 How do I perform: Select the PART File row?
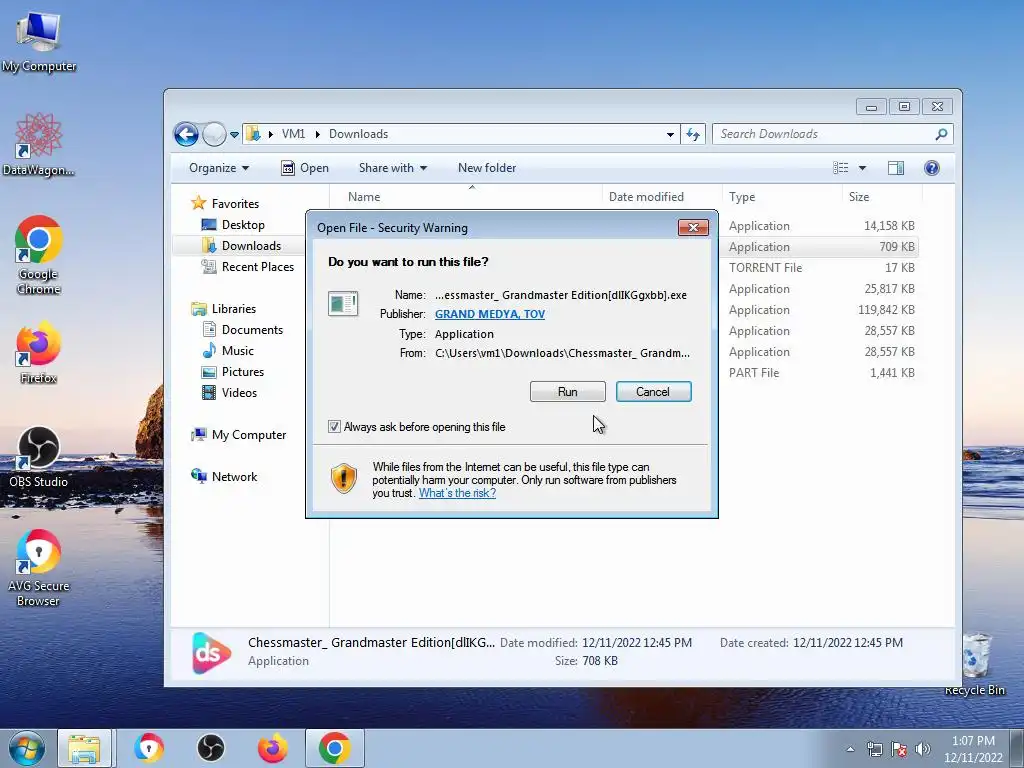[x=822, y=373]
